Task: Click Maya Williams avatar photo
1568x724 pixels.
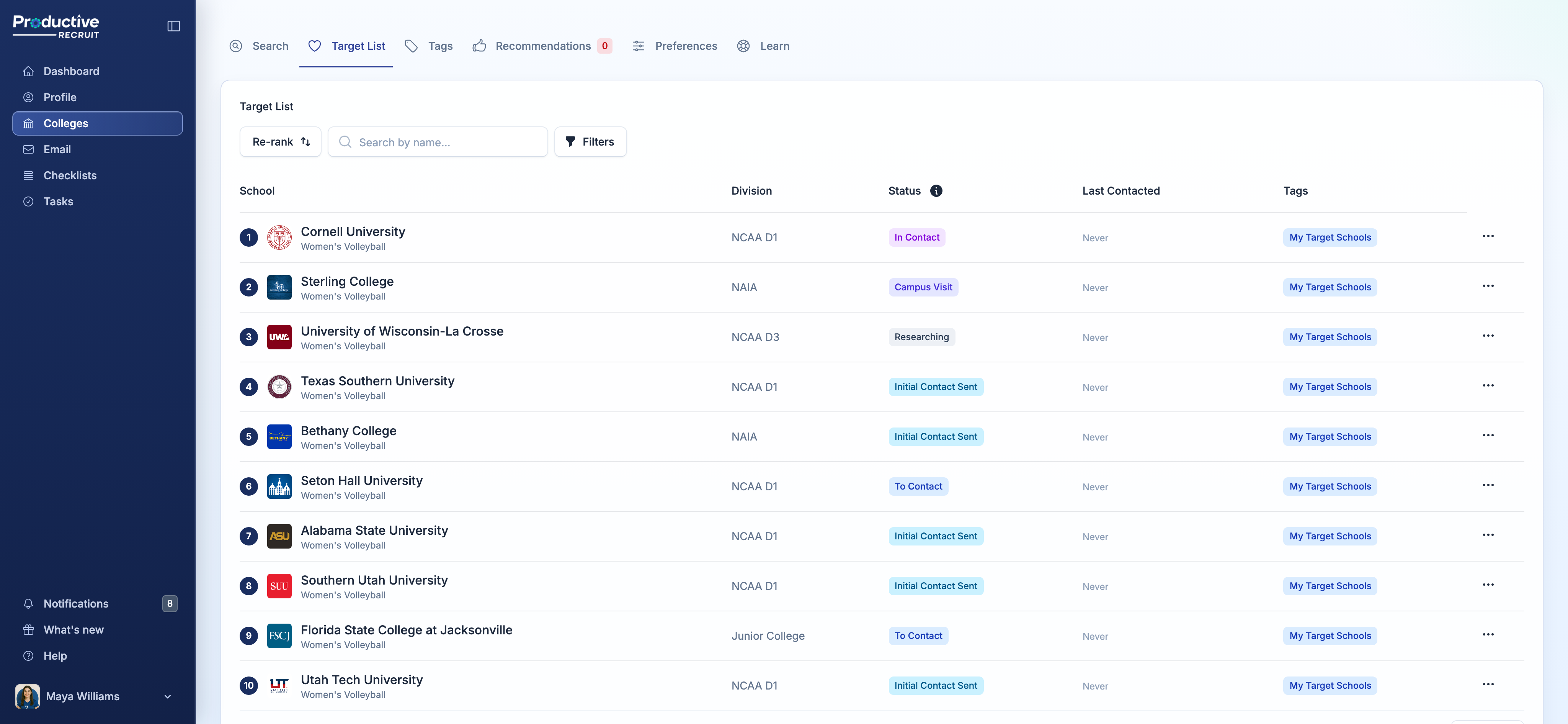Action: (28, 696)
